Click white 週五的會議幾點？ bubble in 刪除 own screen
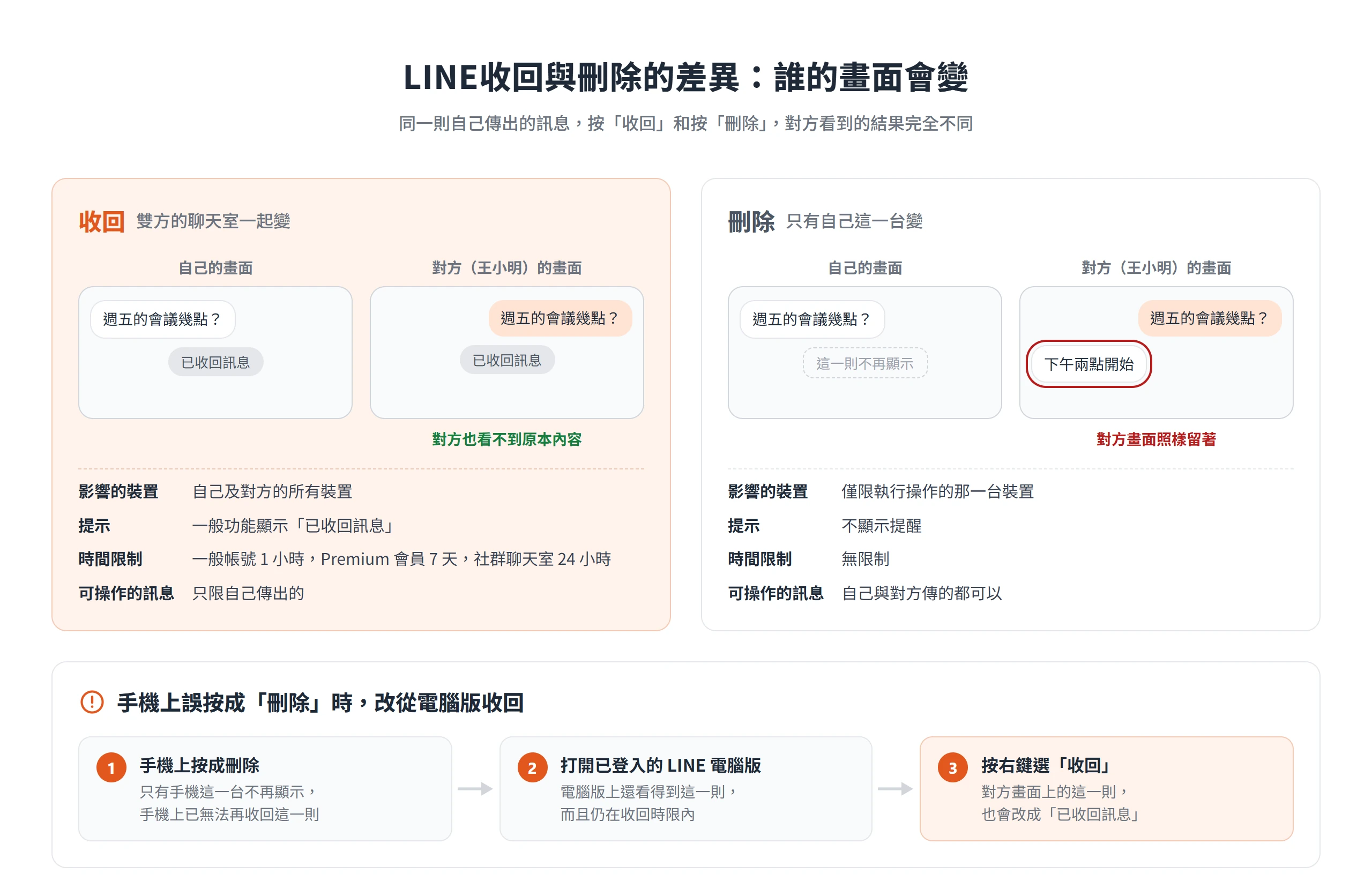Viewport: 1372px width, 881px height. (x=812, y=319)
